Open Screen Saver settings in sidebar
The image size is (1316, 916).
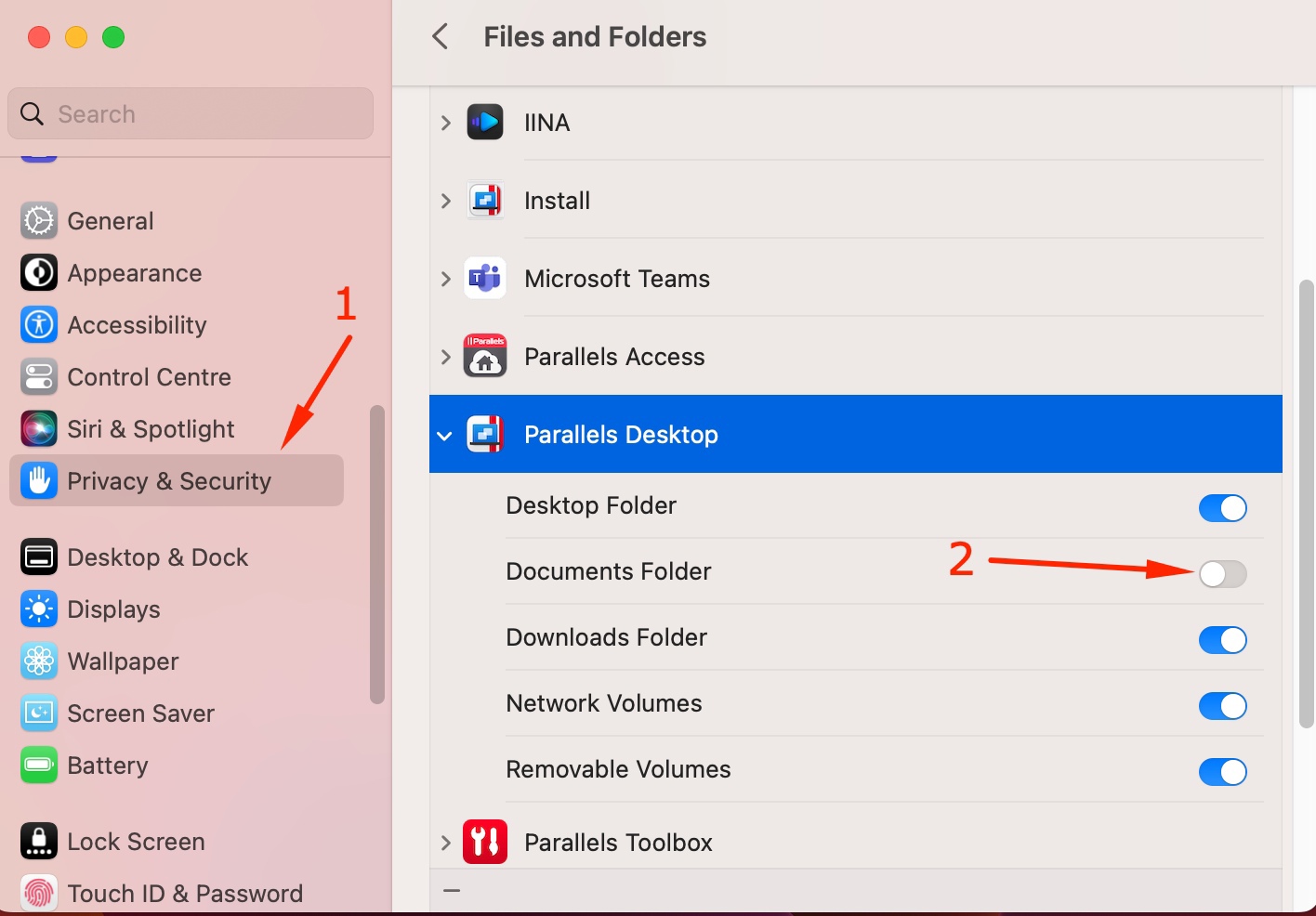[177, 713]
